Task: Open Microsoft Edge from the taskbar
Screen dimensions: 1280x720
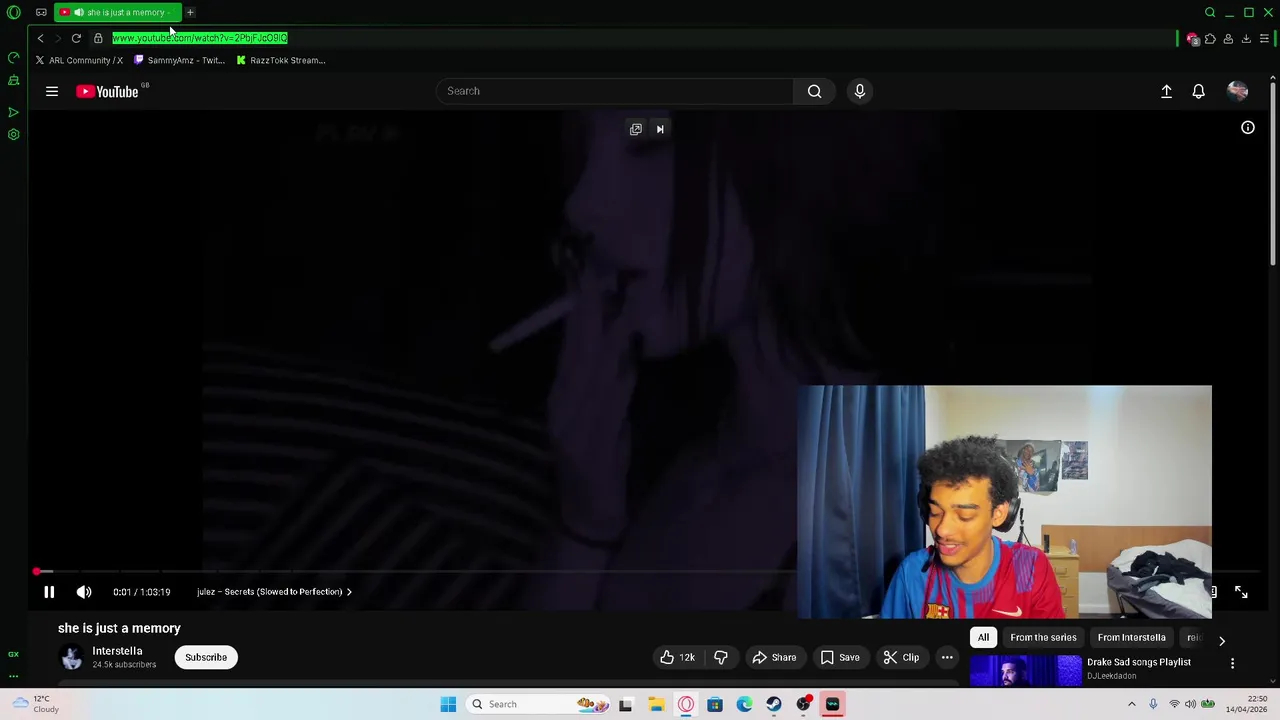Action: [744, 704]
